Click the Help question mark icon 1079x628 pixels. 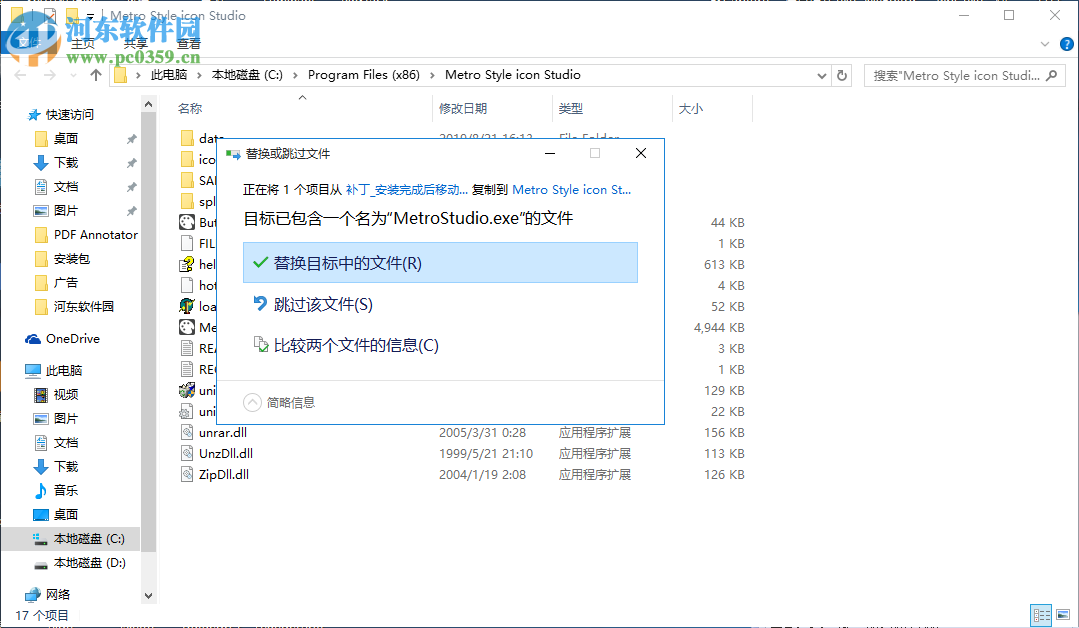[1065, 43]
